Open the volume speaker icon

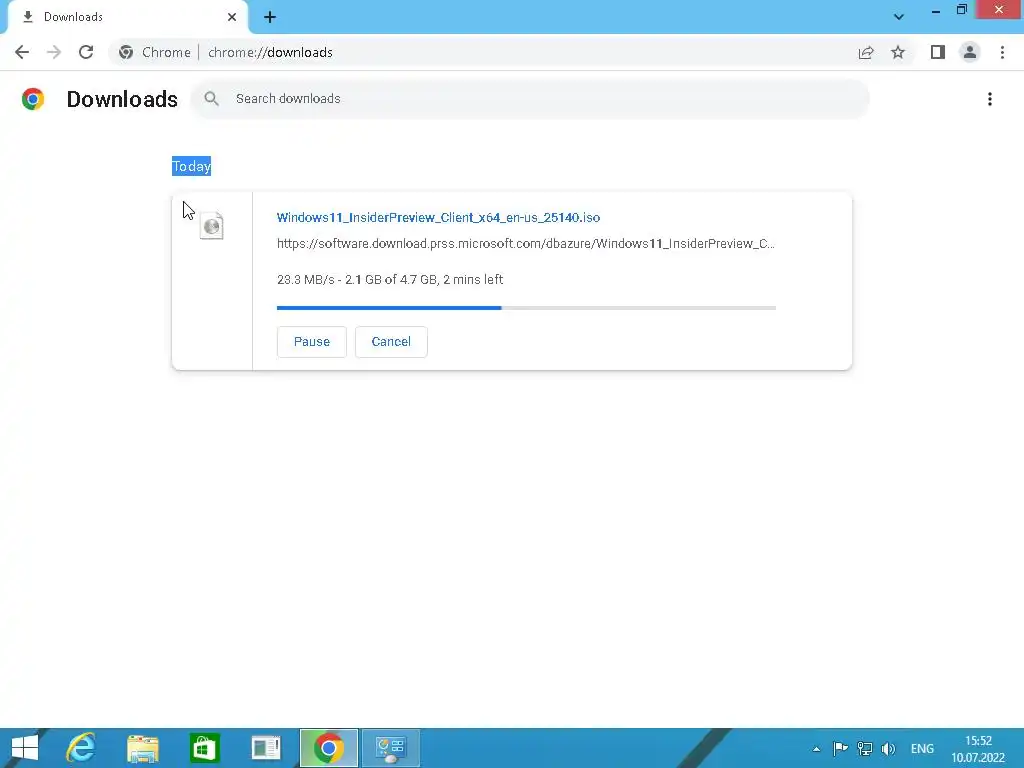pos(888,748)
